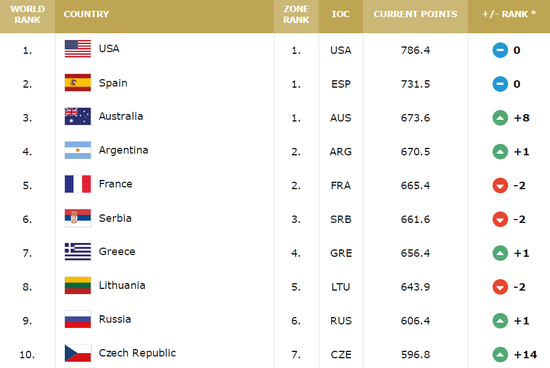Open the Lithuania country link

[122, 285]
